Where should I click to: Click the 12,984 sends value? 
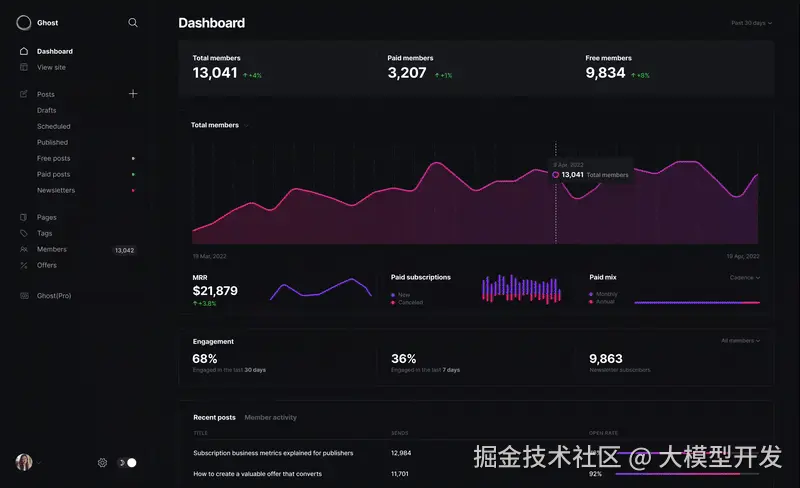click(401, 453)
